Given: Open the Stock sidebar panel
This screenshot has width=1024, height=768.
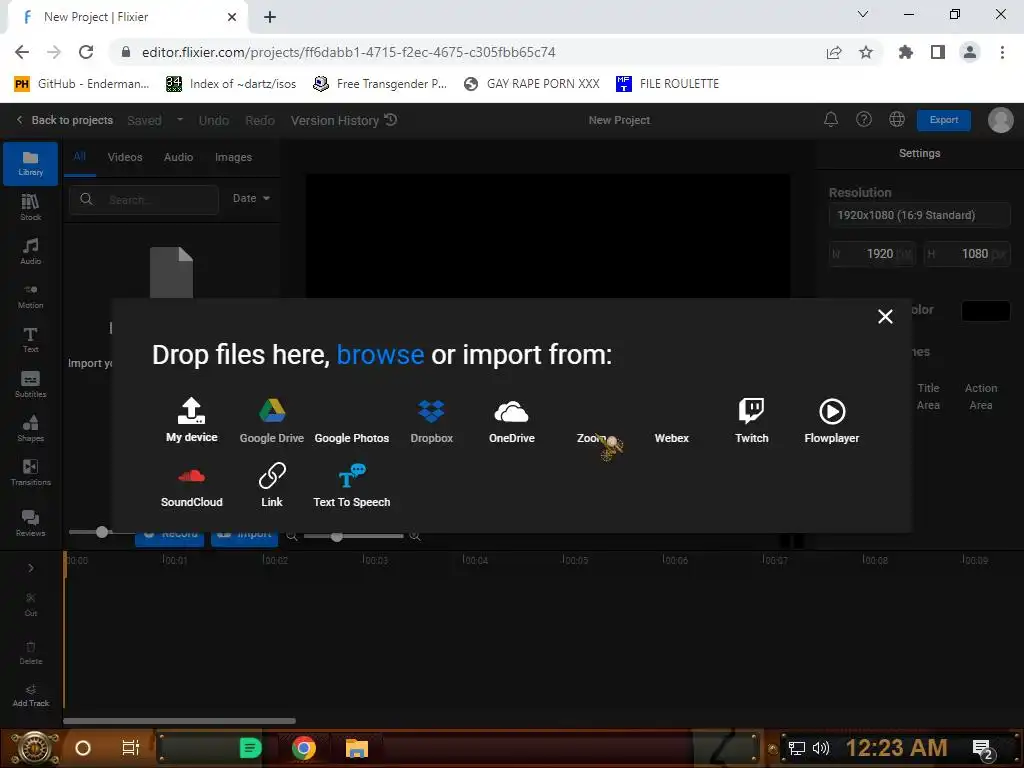Looking at the screenshot, I should [31, 208].
